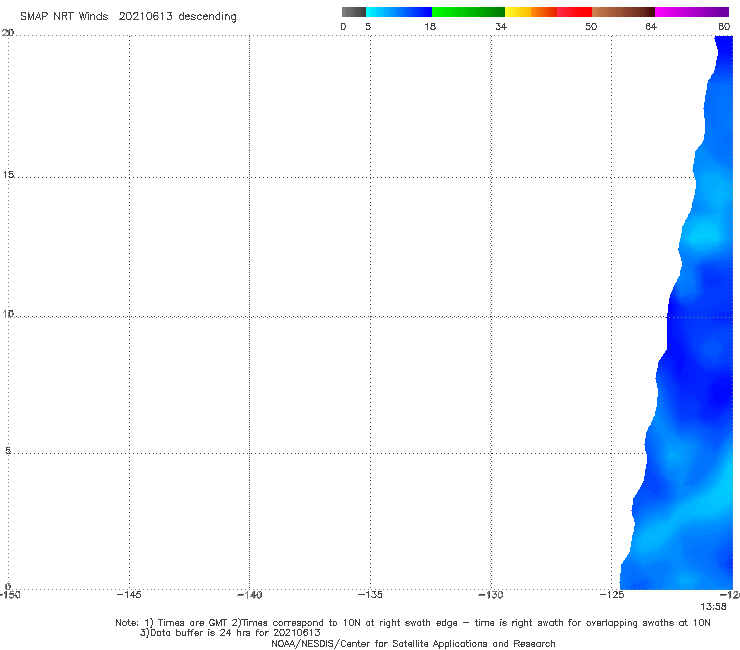740x650 pixels.
Task: Click the cyan-blue segment of the color bar
Action: click(399, 12)
